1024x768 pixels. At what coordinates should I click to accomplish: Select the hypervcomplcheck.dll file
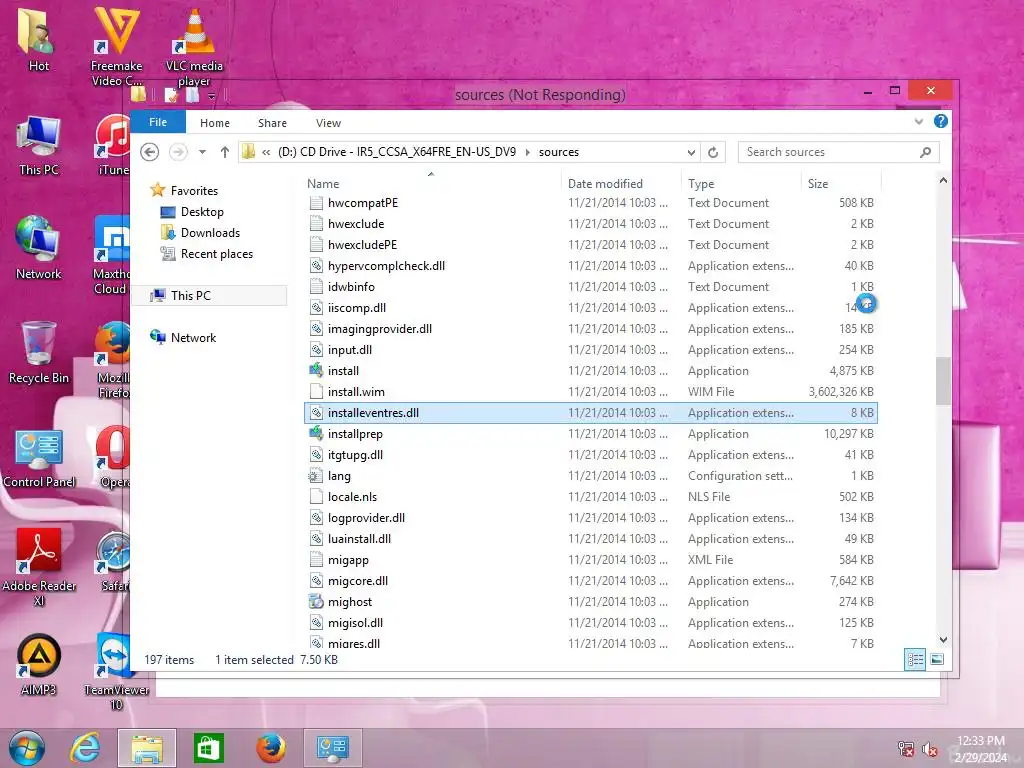(x=591, y=266)
